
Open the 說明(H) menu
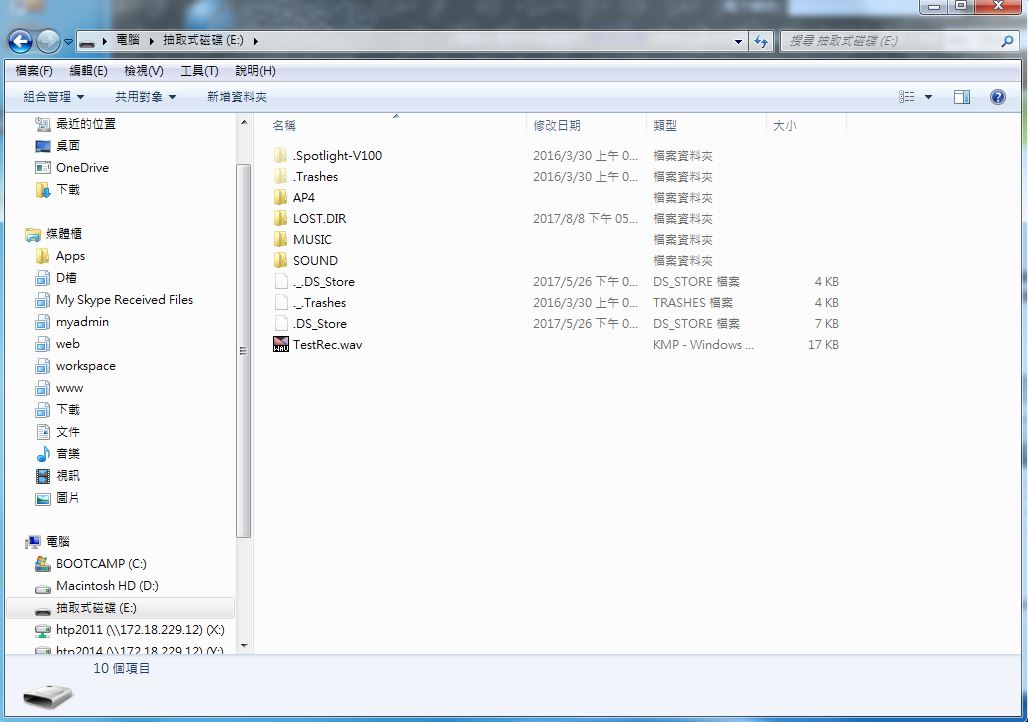[x=255, y=71]
